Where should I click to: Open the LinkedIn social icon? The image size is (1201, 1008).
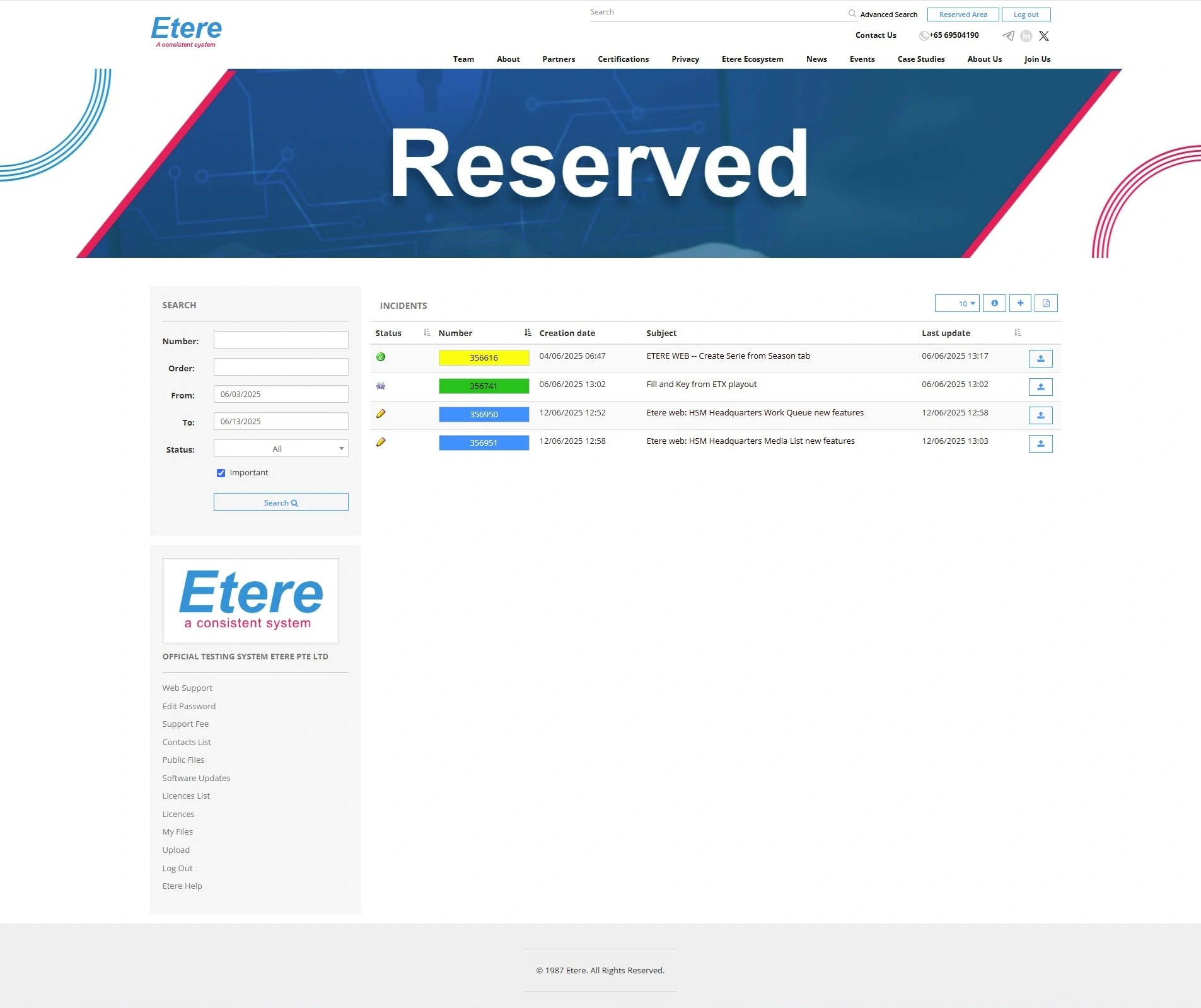(x=1026, y=36)
